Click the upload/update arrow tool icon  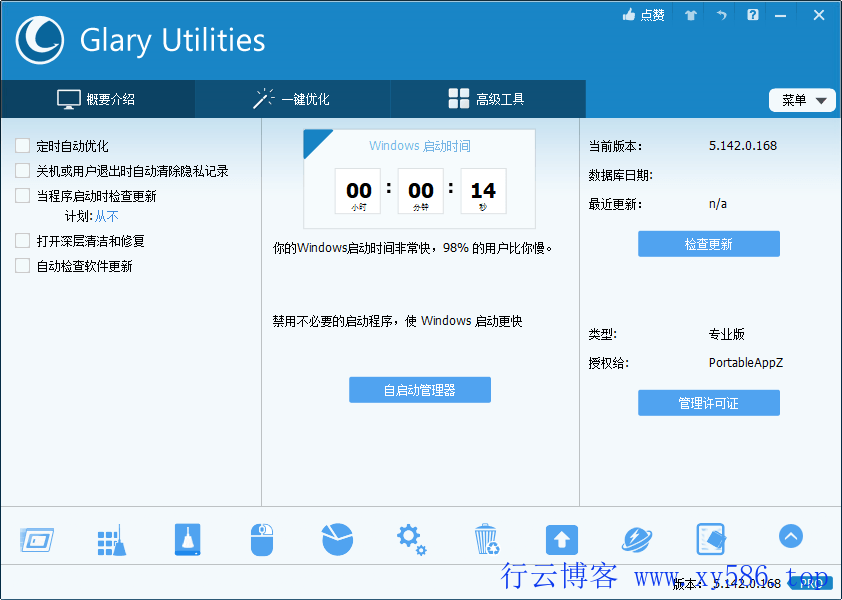561,537
